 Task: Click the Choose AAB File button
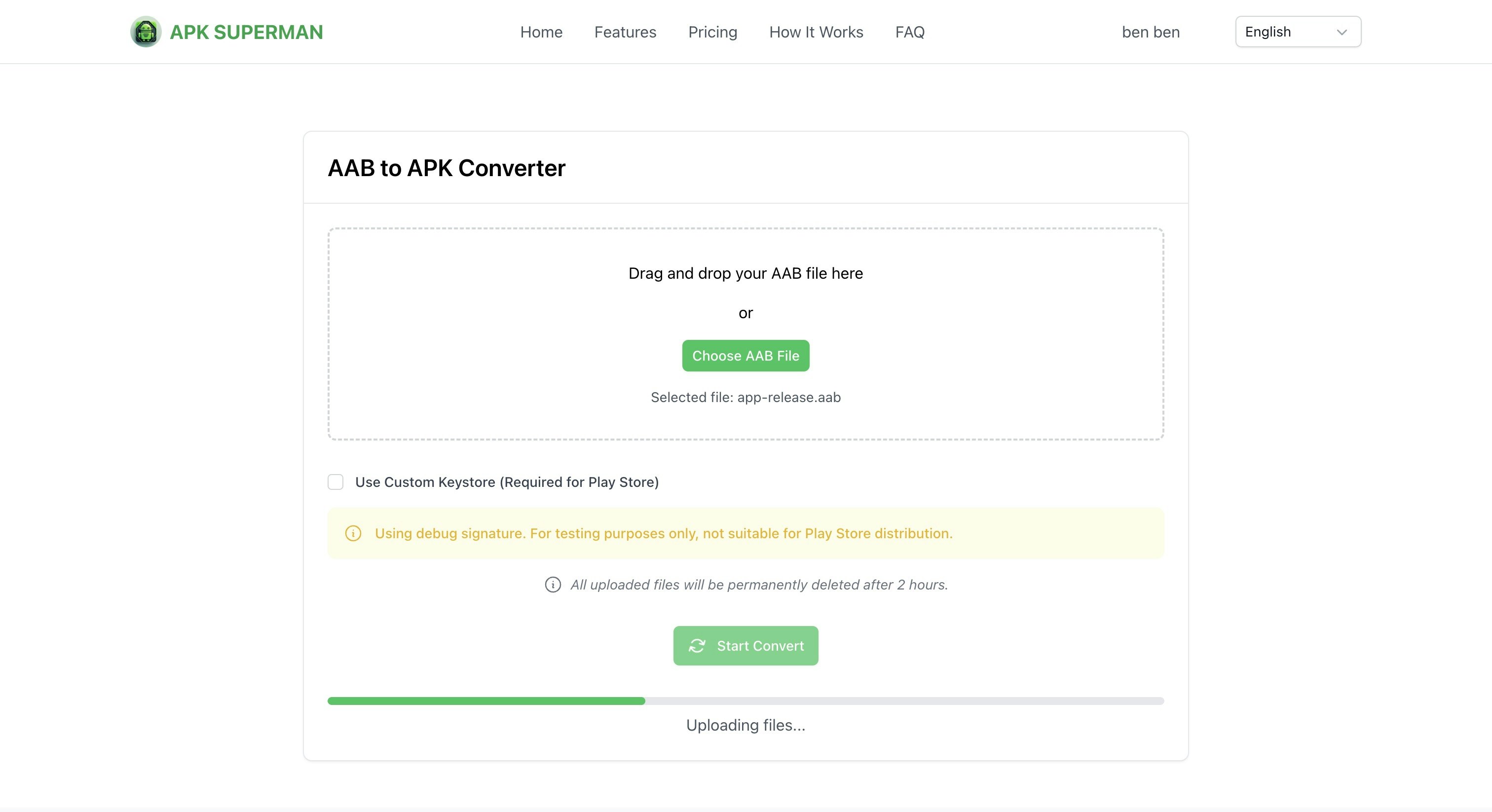(x=746, y=356)
